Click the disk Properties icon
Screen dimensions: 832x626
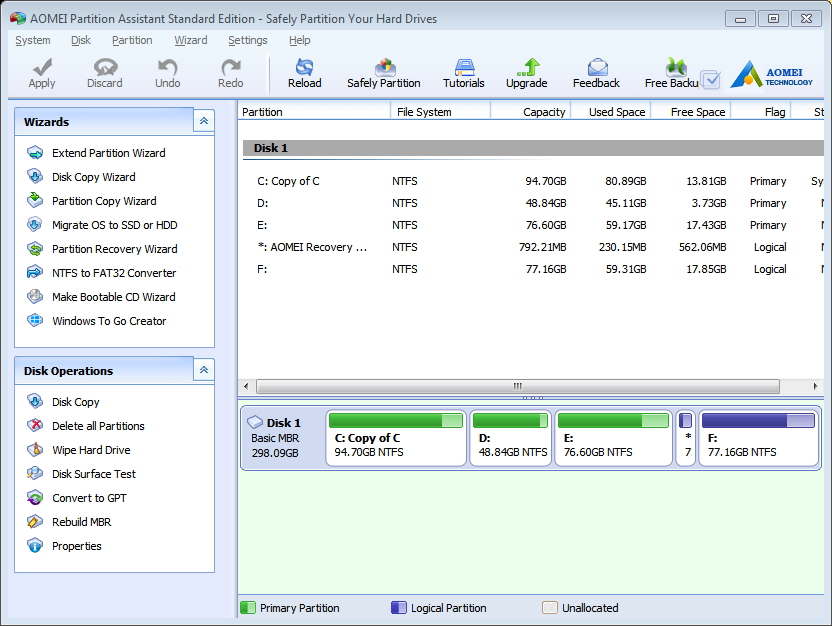click(35, 545)
